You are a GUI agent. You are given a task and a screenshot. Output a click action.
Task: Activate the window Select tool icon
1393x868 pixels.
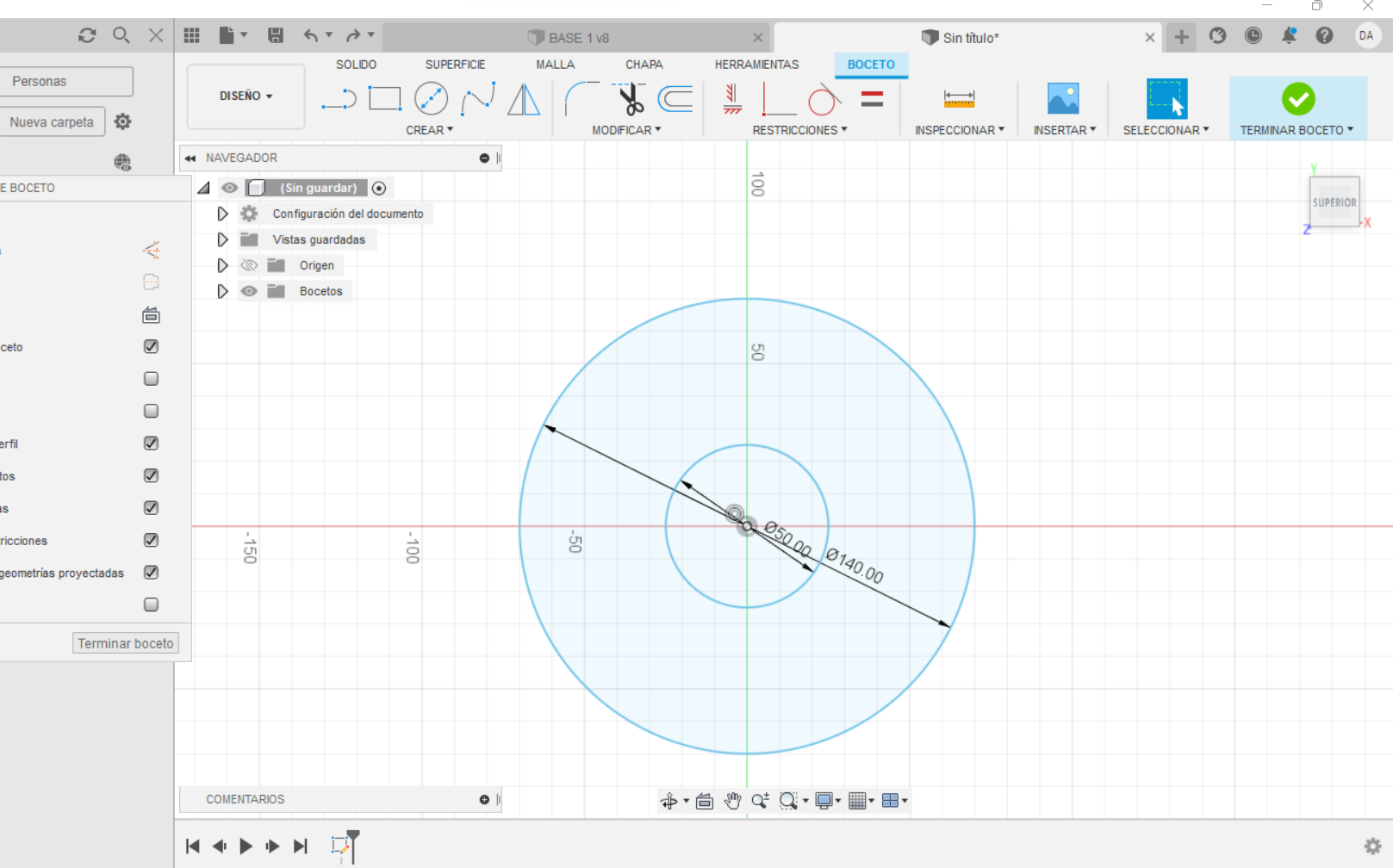click(1166, 98)
